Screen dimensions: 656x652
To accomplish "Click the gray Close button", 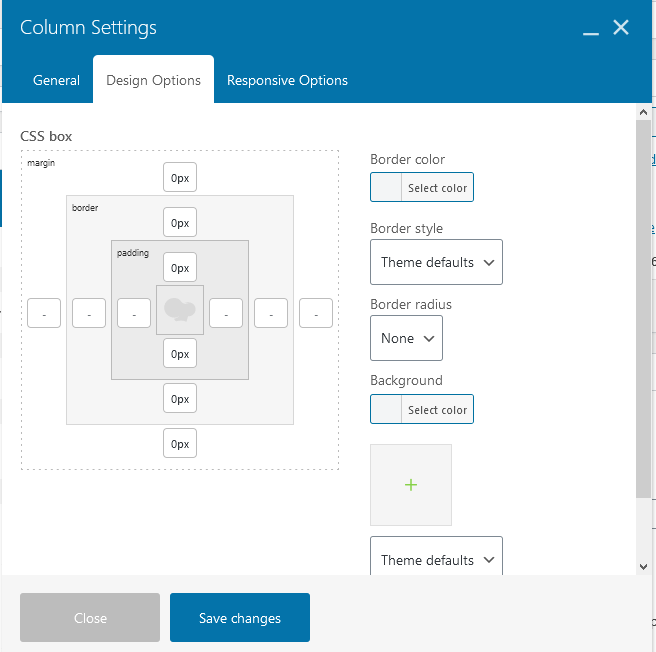I will tap(90, 617).
